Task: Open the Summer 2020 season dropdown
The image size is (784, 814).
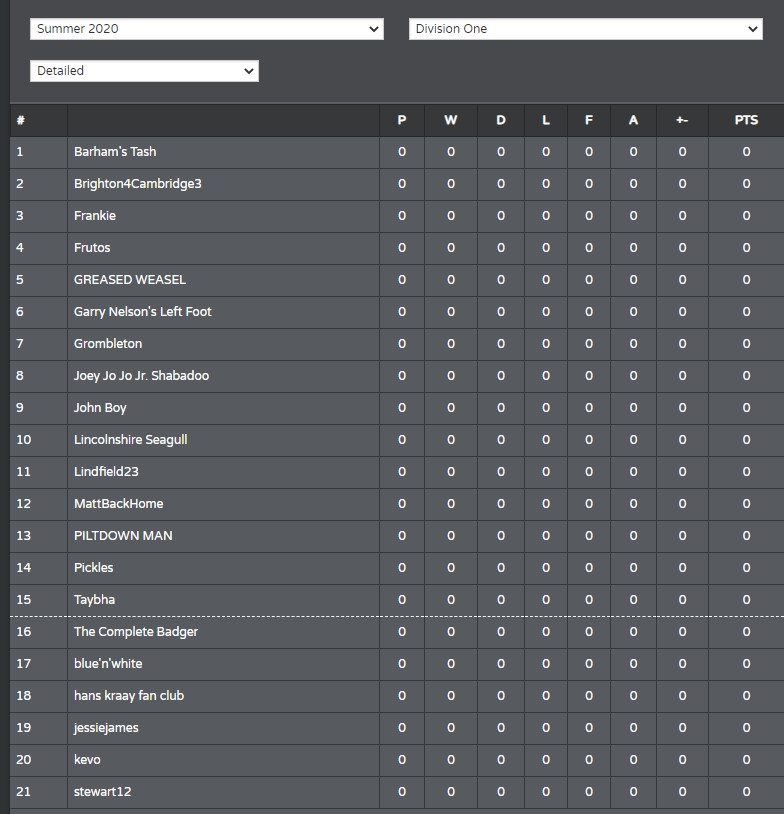Action: tap(207, 29)
